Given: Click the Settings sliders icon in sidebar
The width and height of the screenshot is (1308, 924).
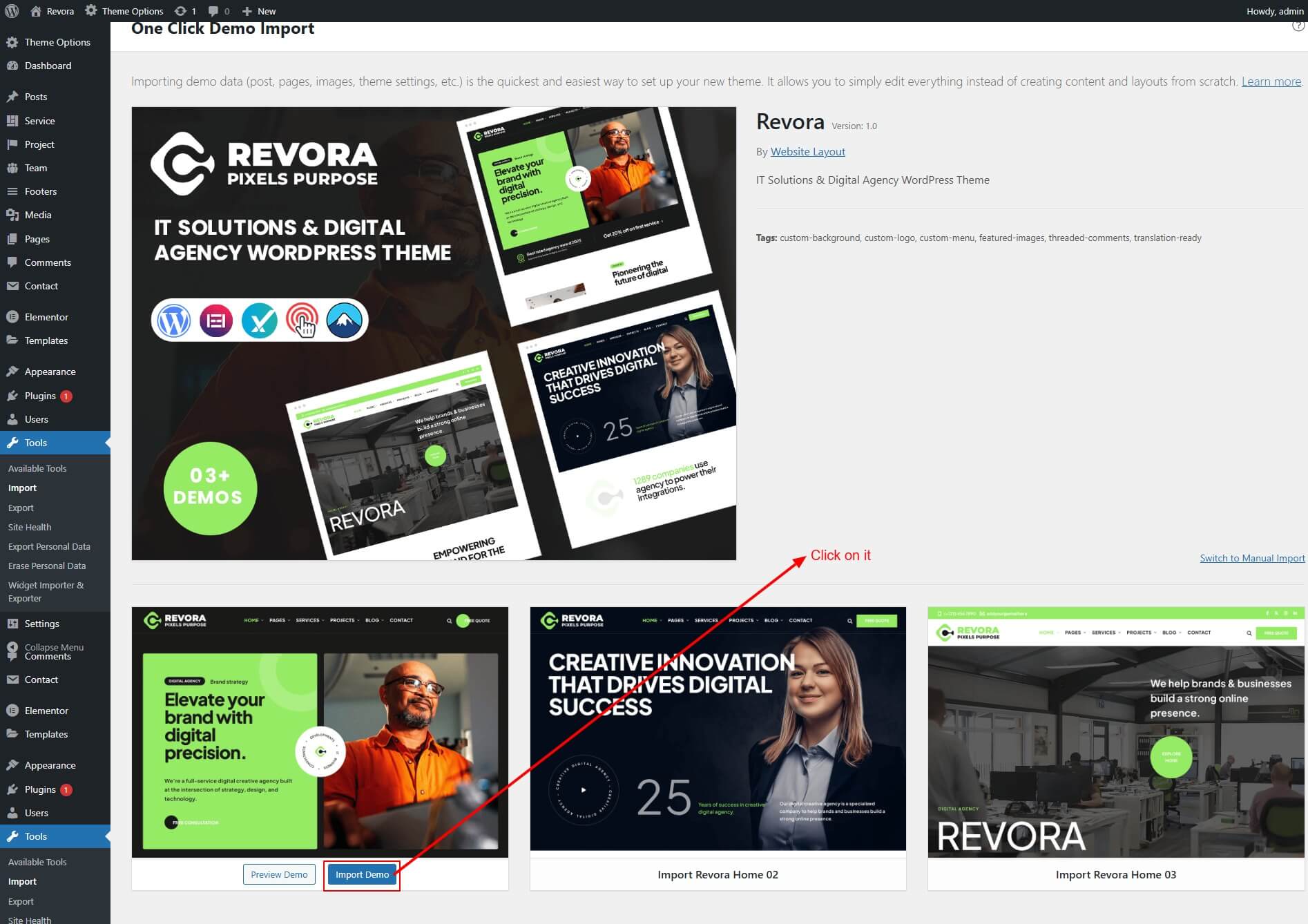Looking at the screenshot, I should 12,624.
